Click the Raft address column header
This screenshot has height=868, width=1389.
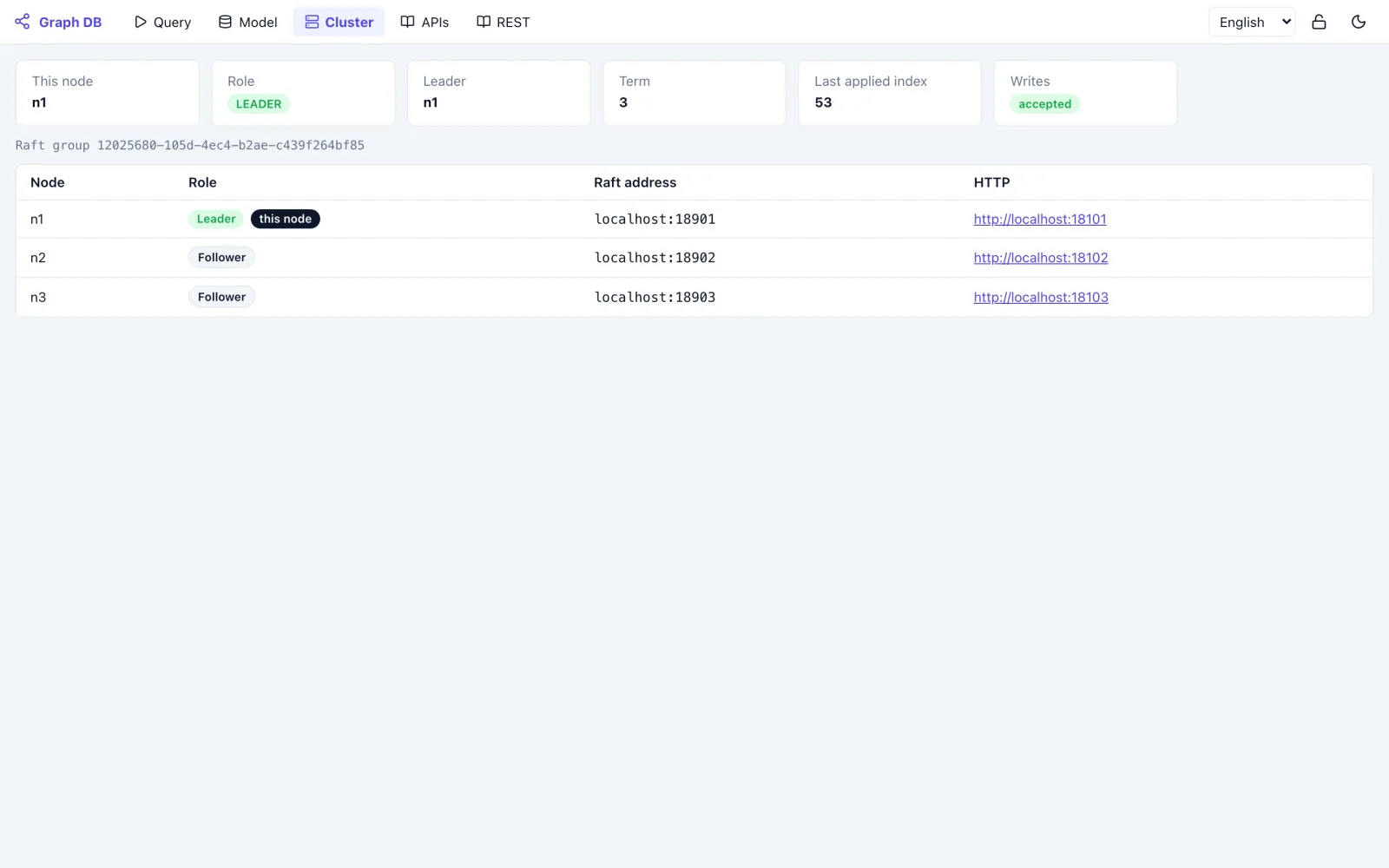tap(635, 182)
